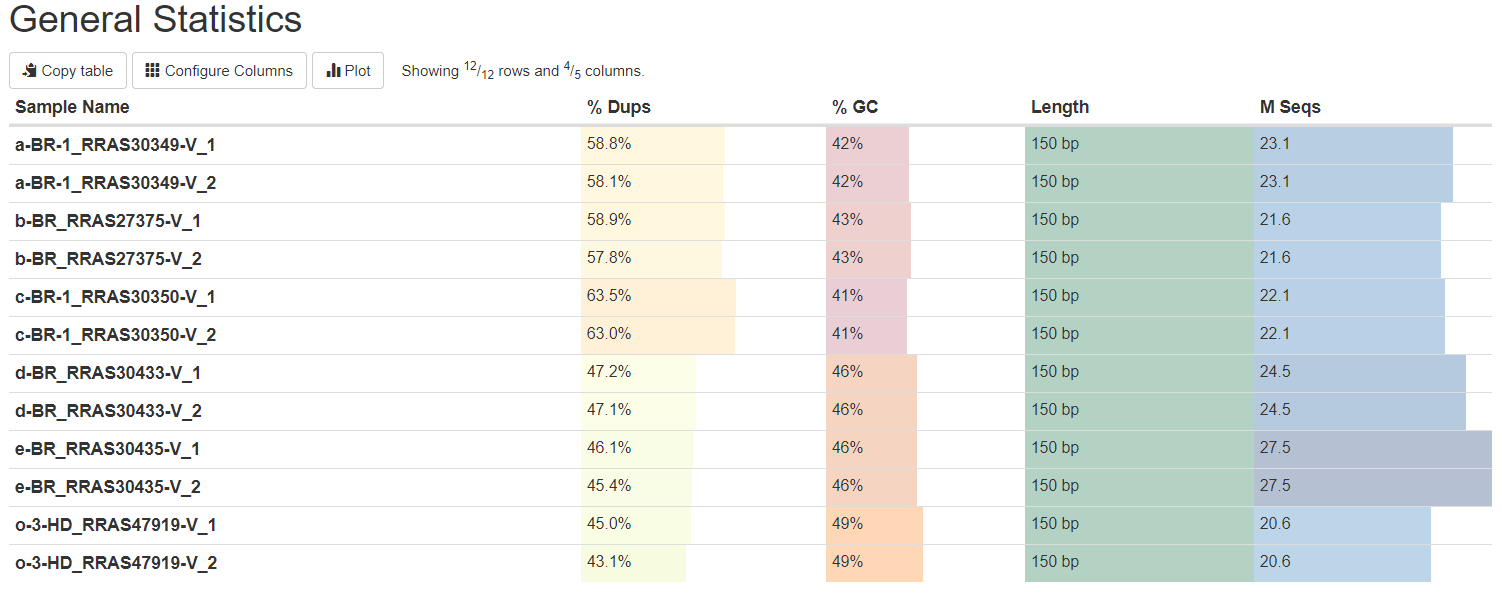The image size is (1502, 595).
Task: Click the 150 bp Length cell for d-BR_RRAS30433-V_1
Action: tap(1139, 372)
